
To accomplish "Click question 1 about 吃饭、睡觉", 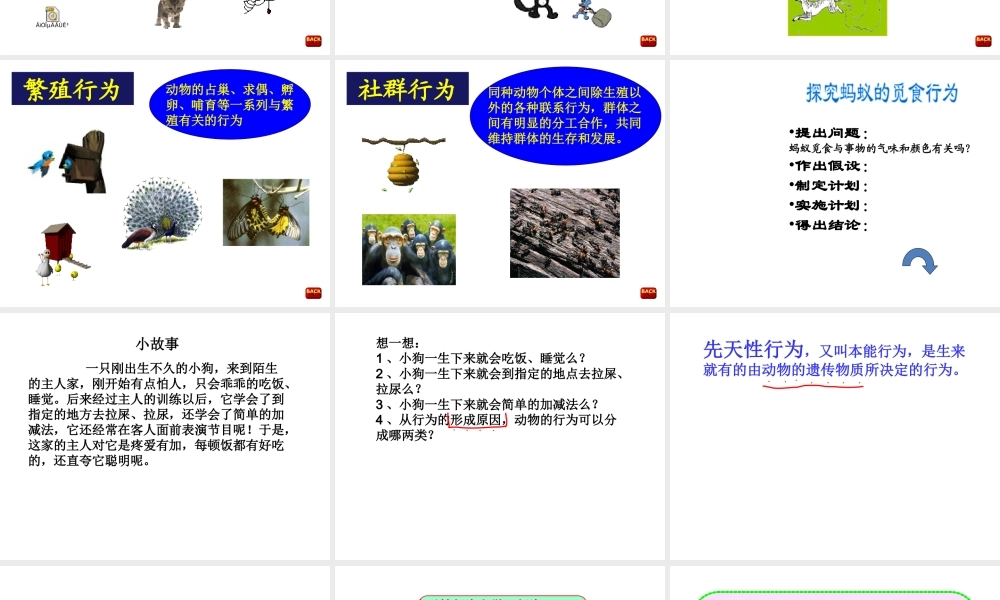I will (x=480, y=358).
